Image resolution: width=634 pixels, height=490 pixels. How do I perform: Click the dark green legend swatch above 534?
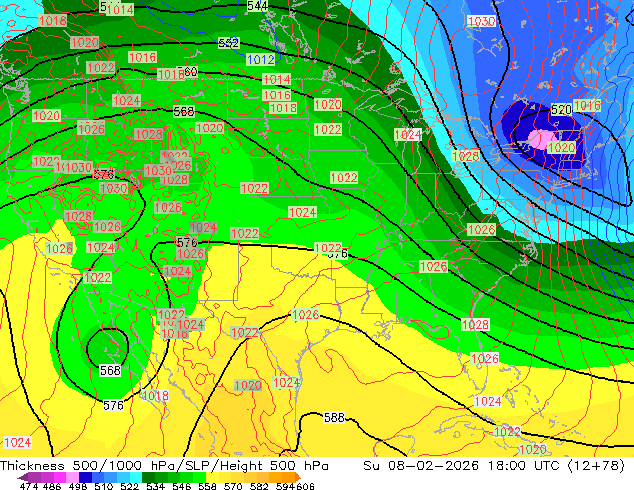148,477
